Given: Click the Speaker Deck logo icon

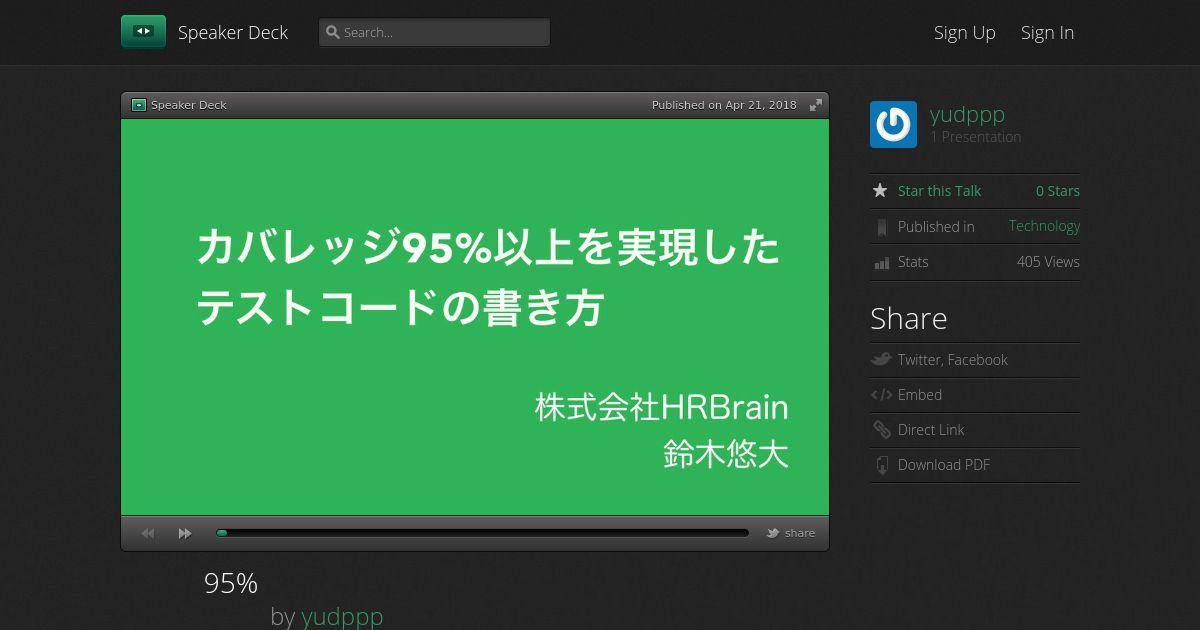Looking at the screenshot, I should [x=143, y=32].
